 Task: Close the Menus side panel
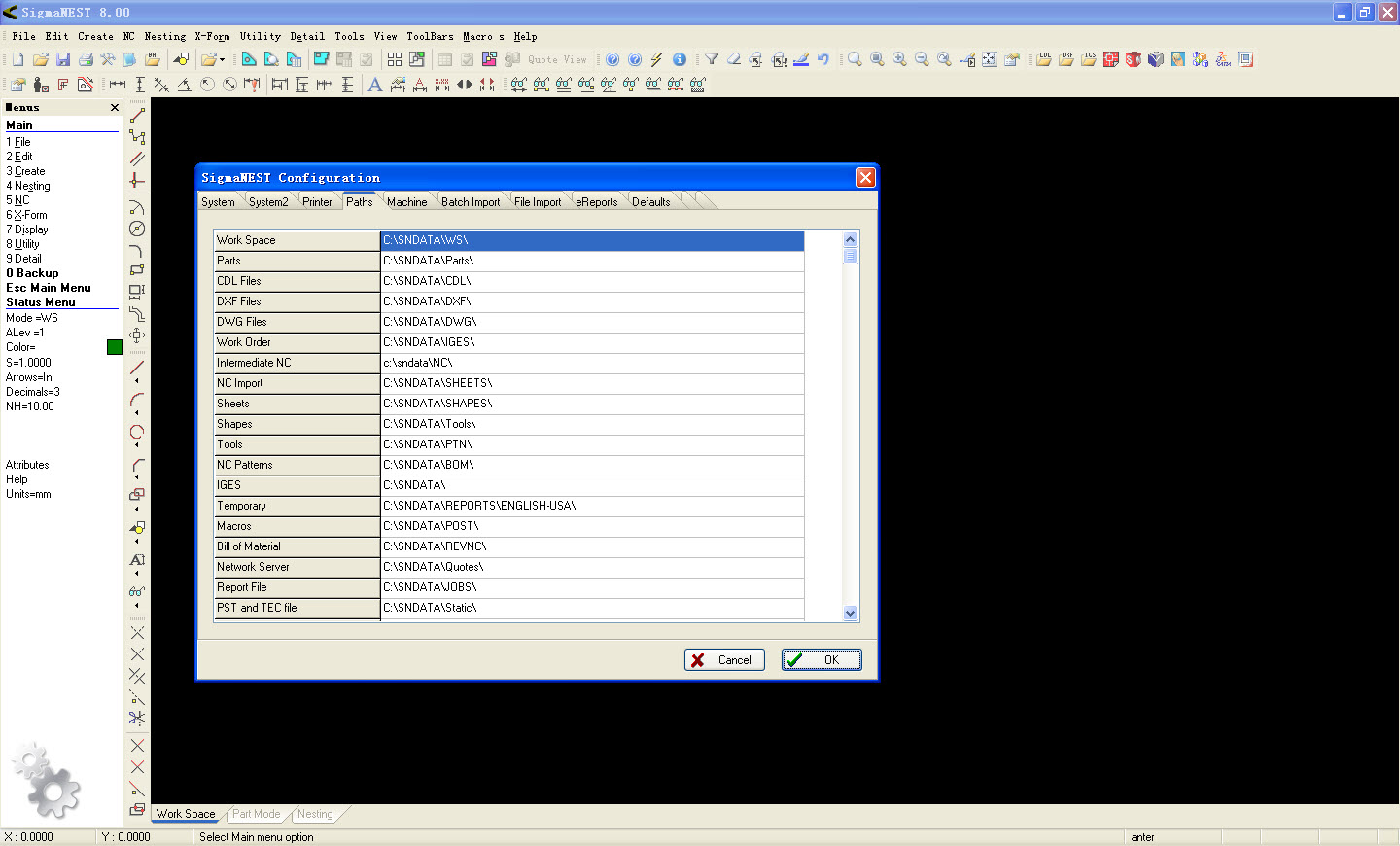tap(115, 108)
